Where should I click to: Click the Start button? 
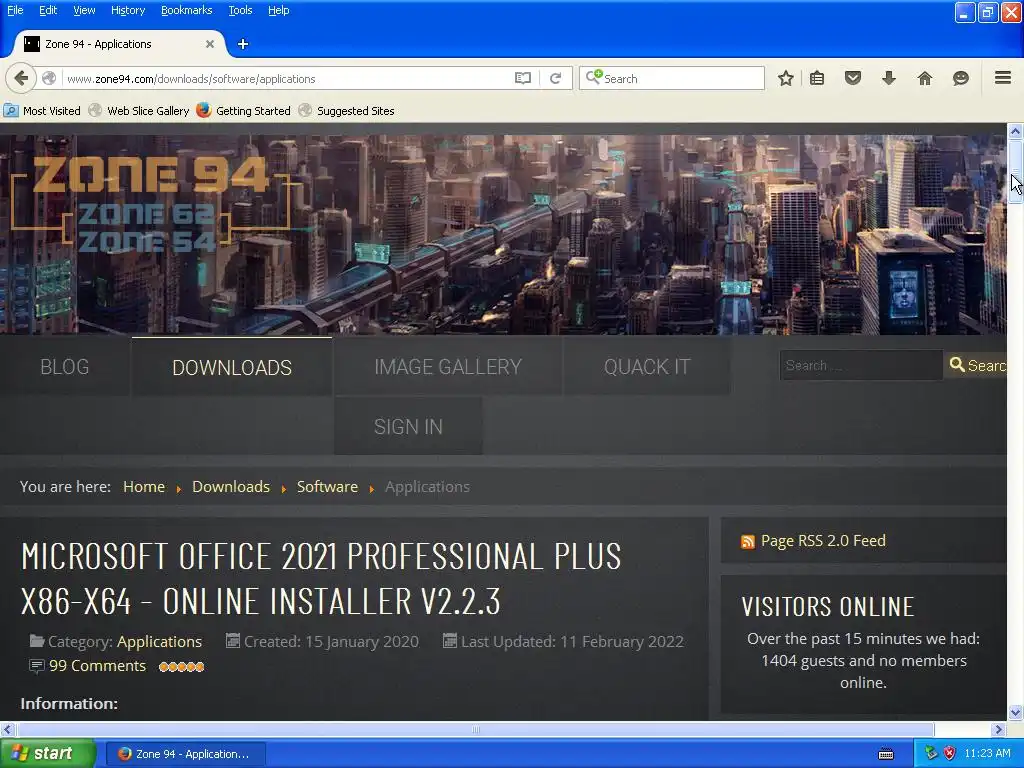tap(48, 754)
